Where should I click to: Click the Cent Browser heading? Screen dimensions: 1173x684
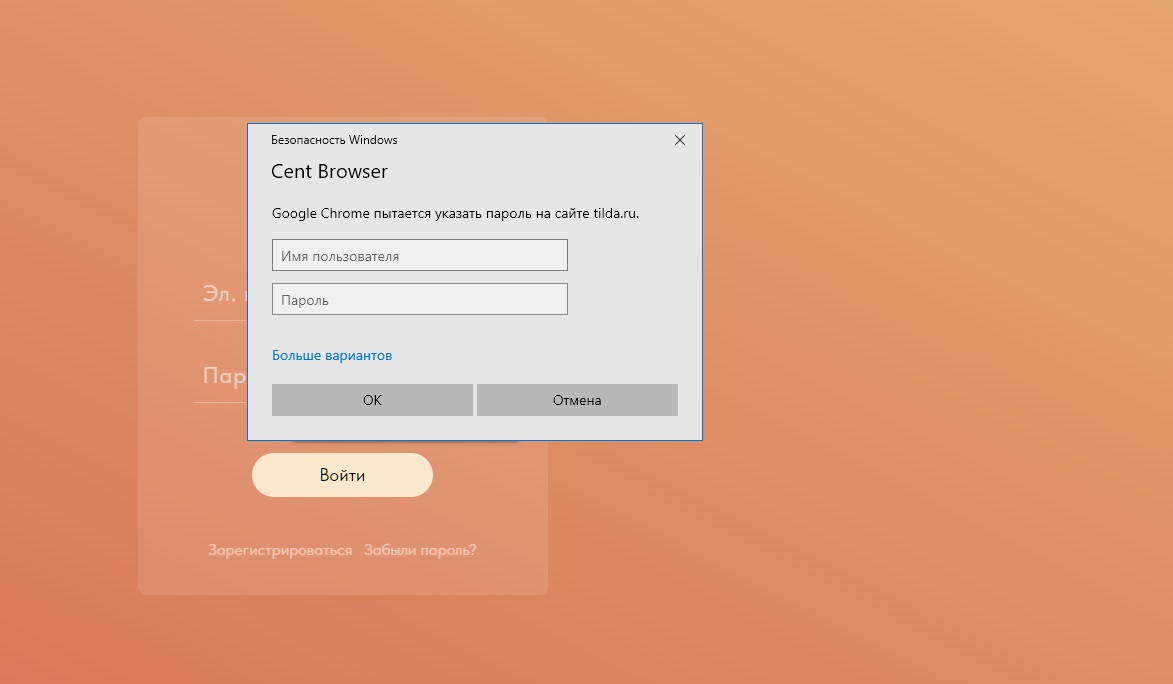coord(329,172)
